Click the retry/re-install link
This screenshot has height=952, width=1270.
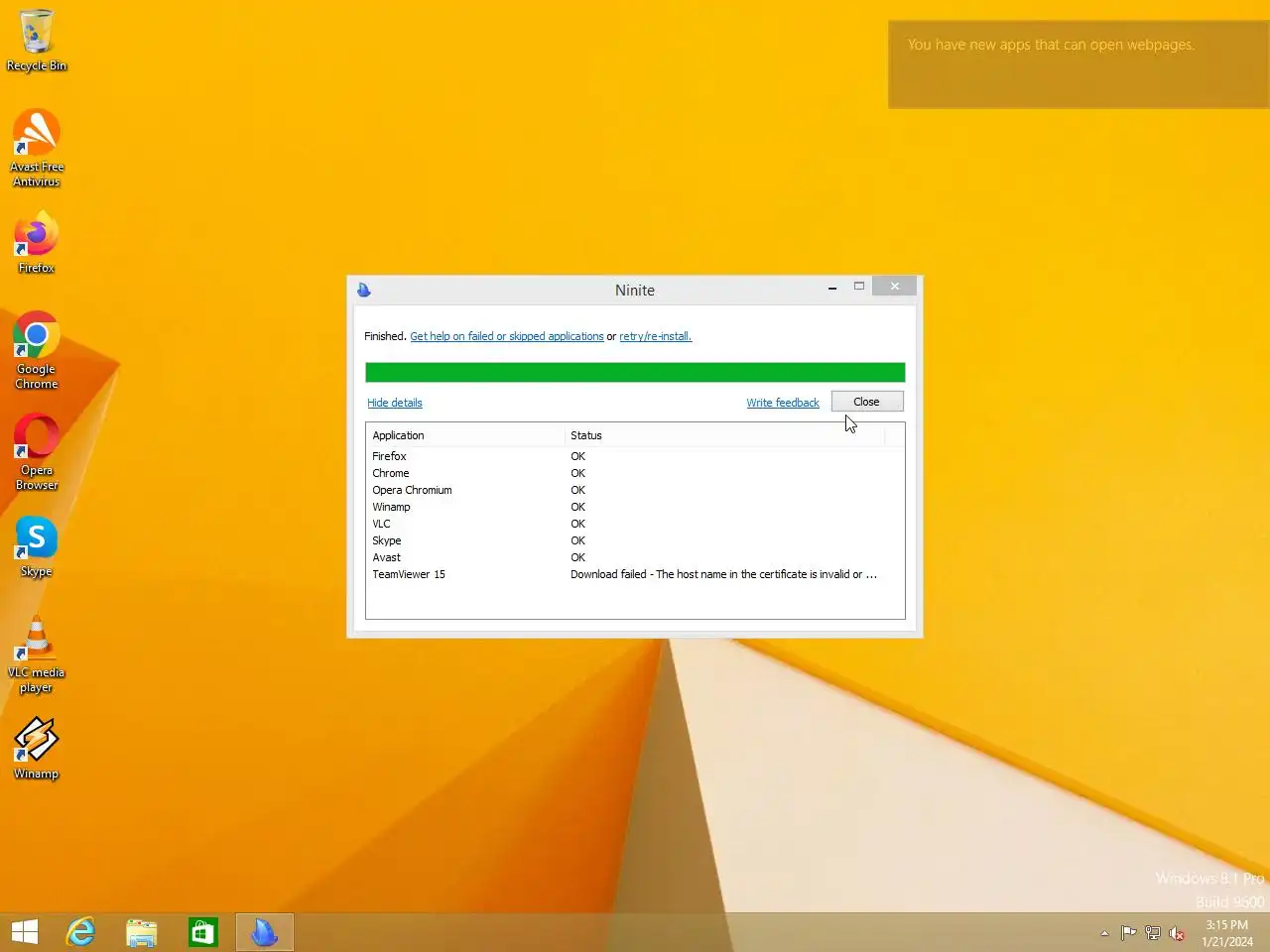click(x=656, y=336)
